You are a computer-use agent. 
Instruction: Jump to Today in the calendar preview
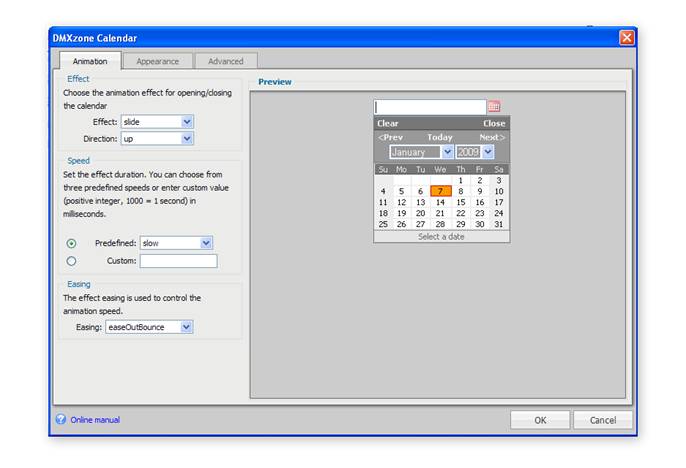point(440,137)
